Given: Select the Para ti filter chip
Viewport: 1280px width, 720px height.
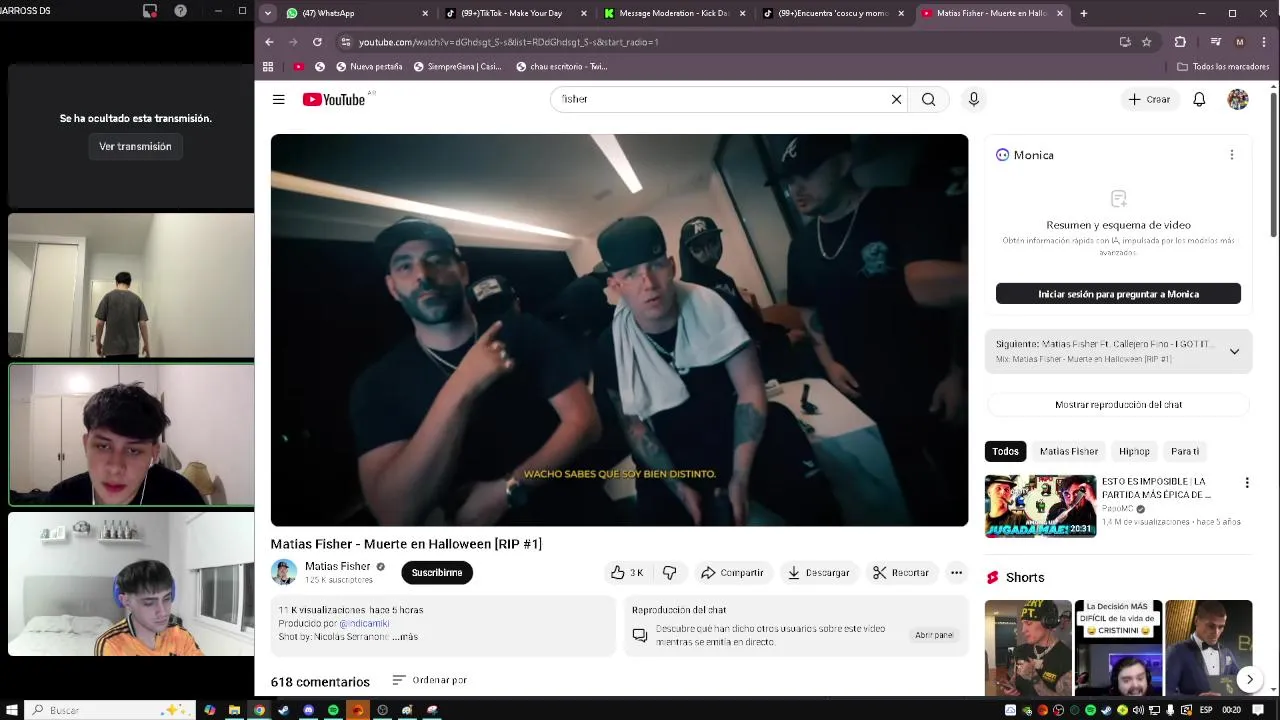Looking at the screenshot, I should (1185, 451).
